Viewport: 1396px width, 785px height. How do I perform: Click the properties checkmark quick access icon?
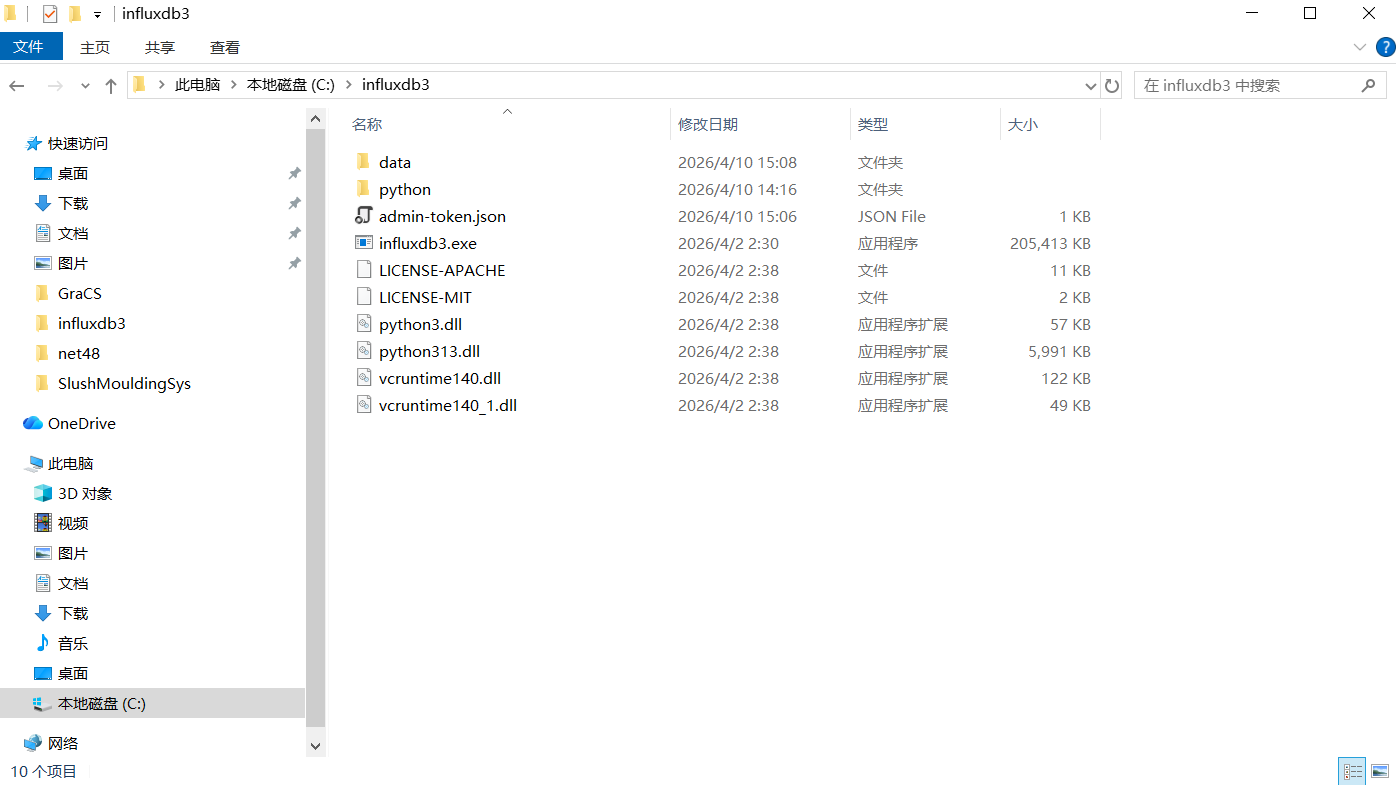(50, 14)
